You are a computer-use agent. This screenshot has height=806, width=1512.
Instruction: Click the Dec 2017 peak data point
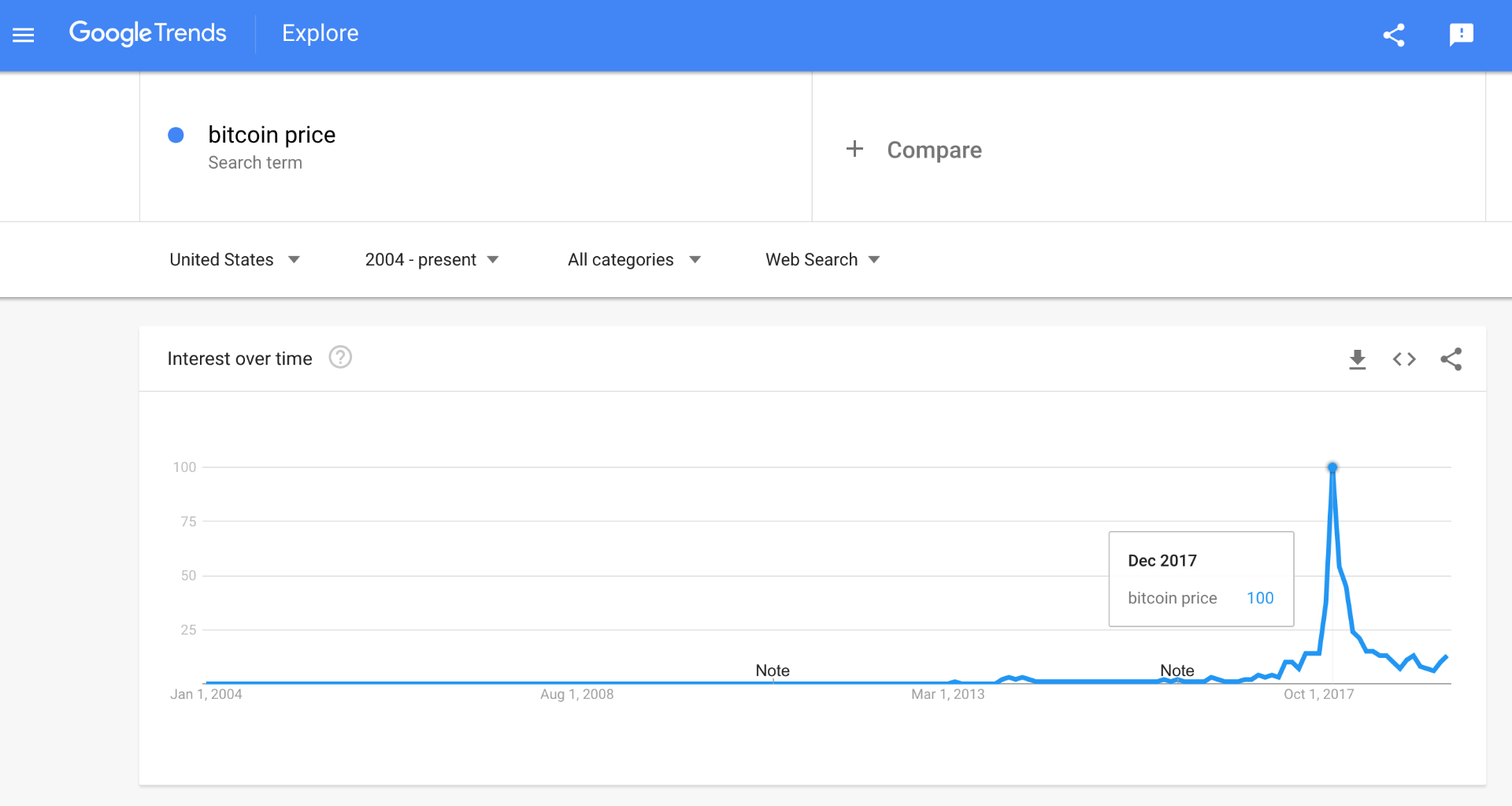pyautogui.click(x=1332, y=468)
